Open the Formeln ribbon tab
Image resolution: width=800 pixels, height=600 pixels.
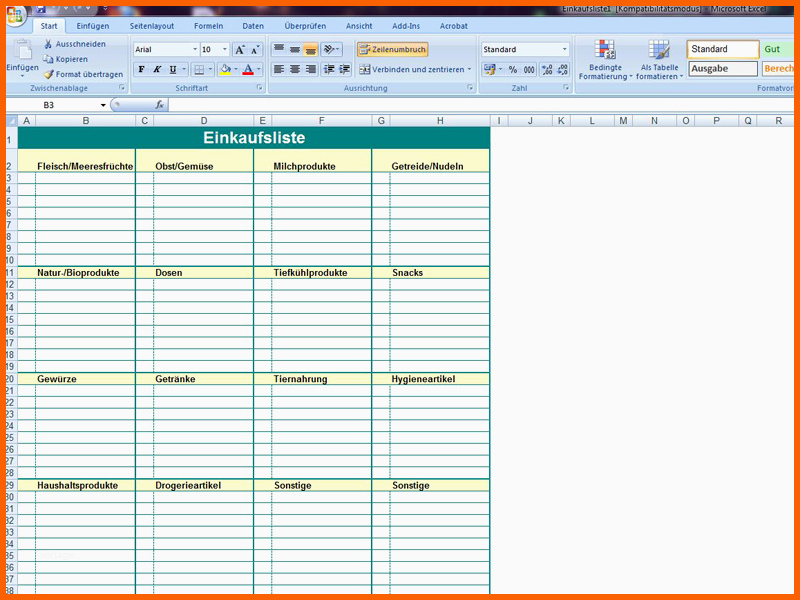click(208, 26)
